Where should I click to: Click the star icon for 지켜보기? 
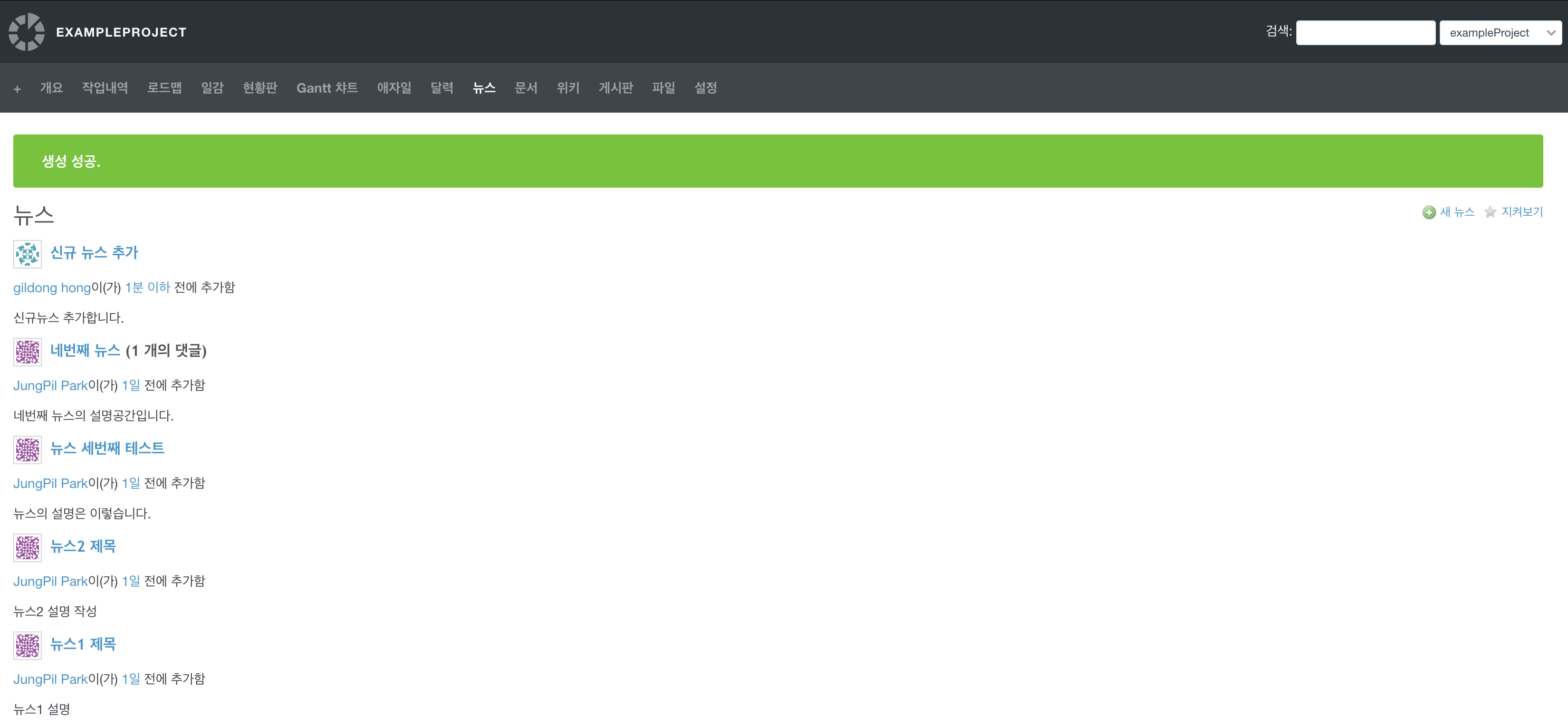[x=1490, y=212]
